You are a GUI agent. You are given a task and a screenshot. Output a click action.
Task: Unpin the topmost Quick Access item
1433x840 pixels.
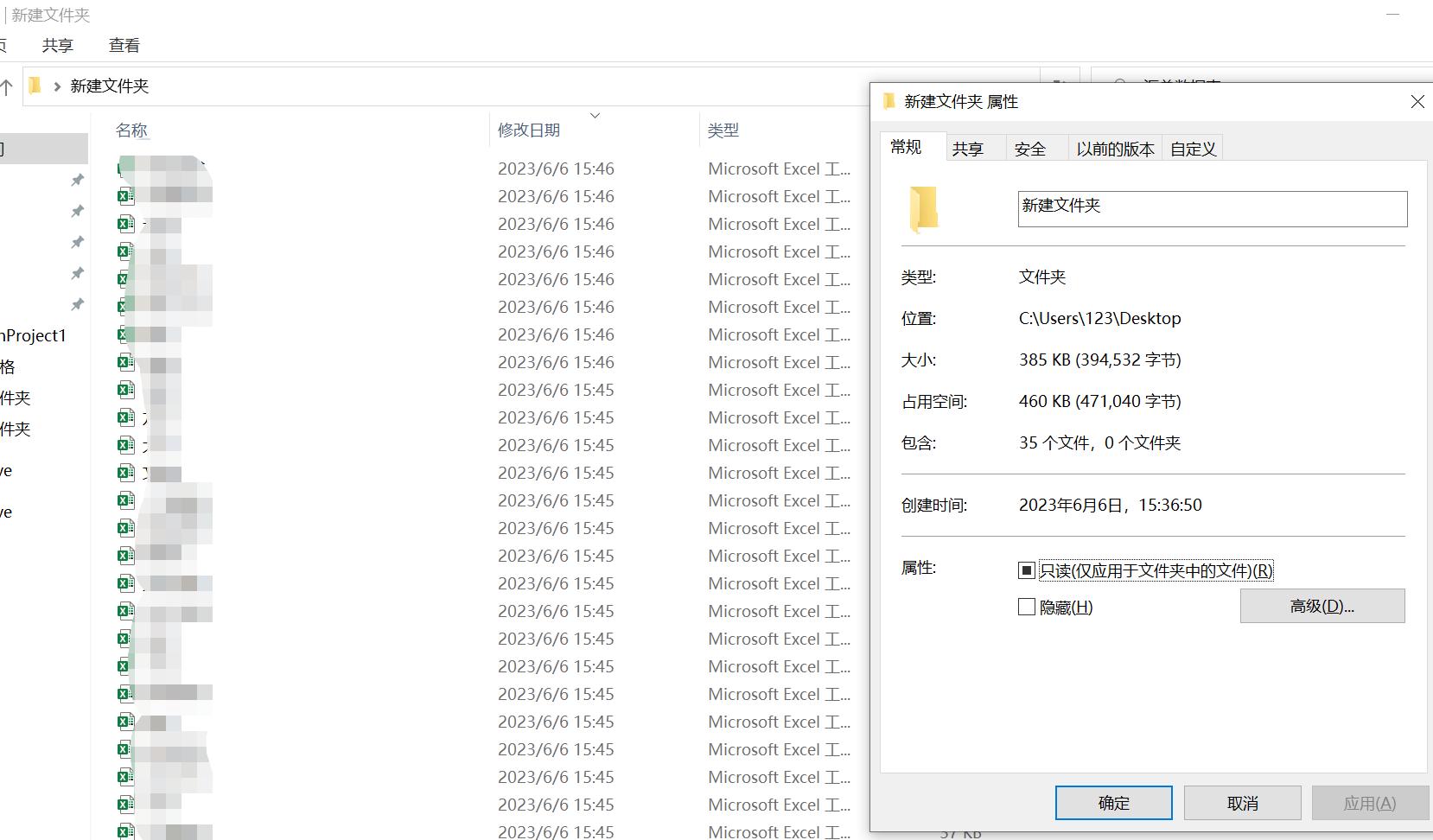pyautogui.click(x=77, y=180)
